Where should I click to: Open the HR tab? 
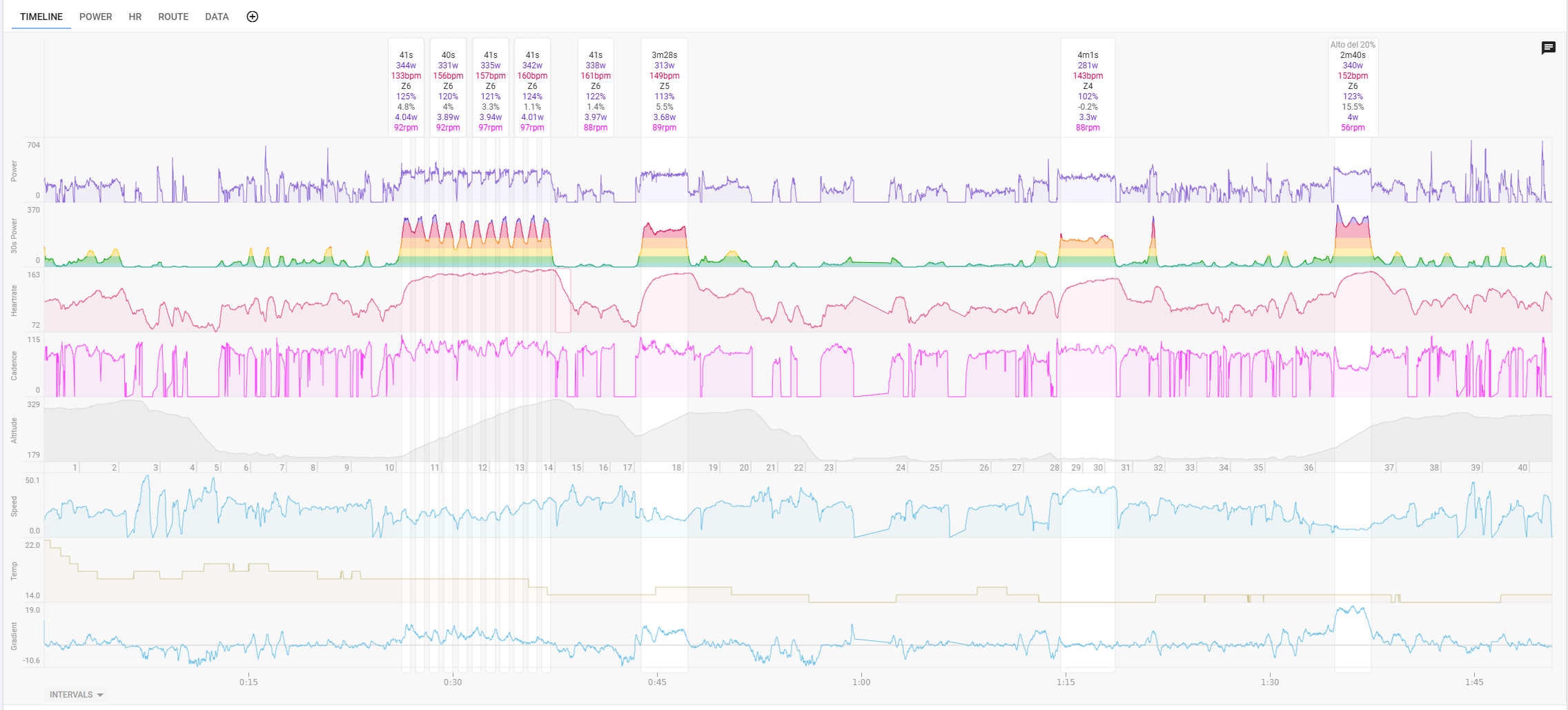tap(135, 17)
